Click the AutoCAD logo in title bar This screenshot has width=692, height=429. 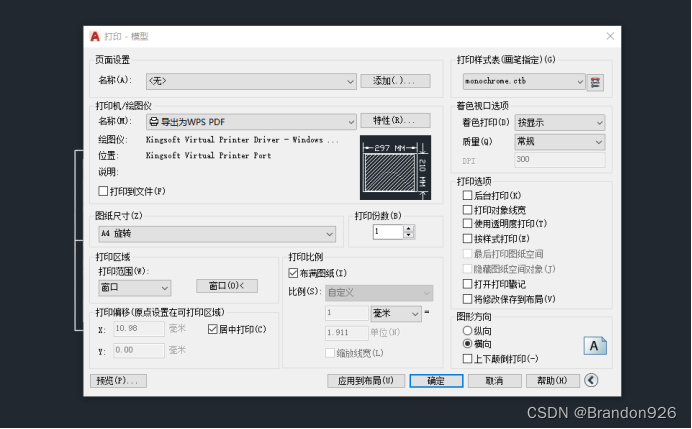pyautogui.click(x=95, y=36)
